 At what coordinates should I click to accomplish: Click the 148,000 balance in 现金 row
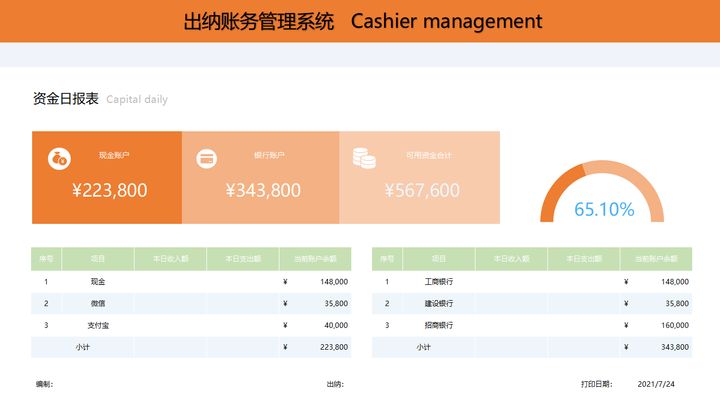pos(334,282)
